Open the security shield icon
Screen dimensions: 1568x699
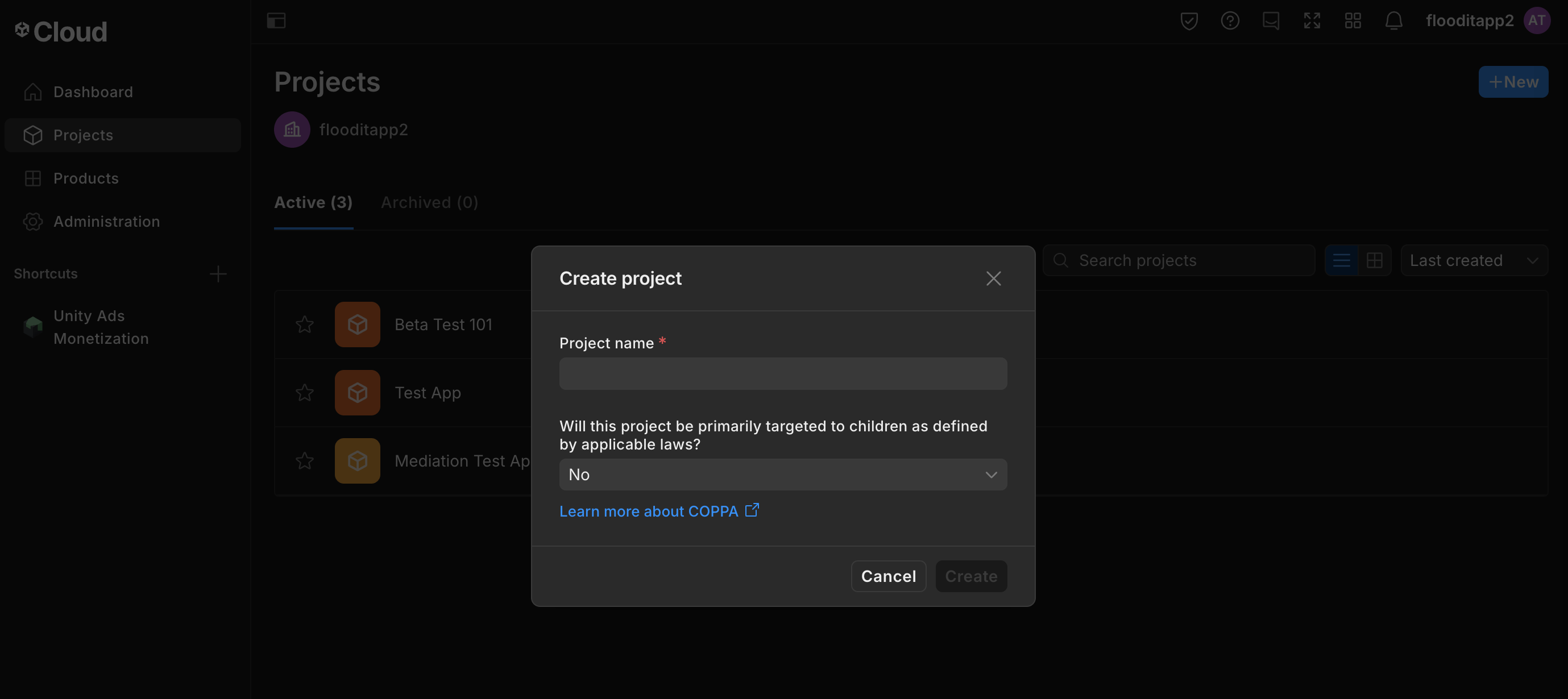tap(1188, 20)
